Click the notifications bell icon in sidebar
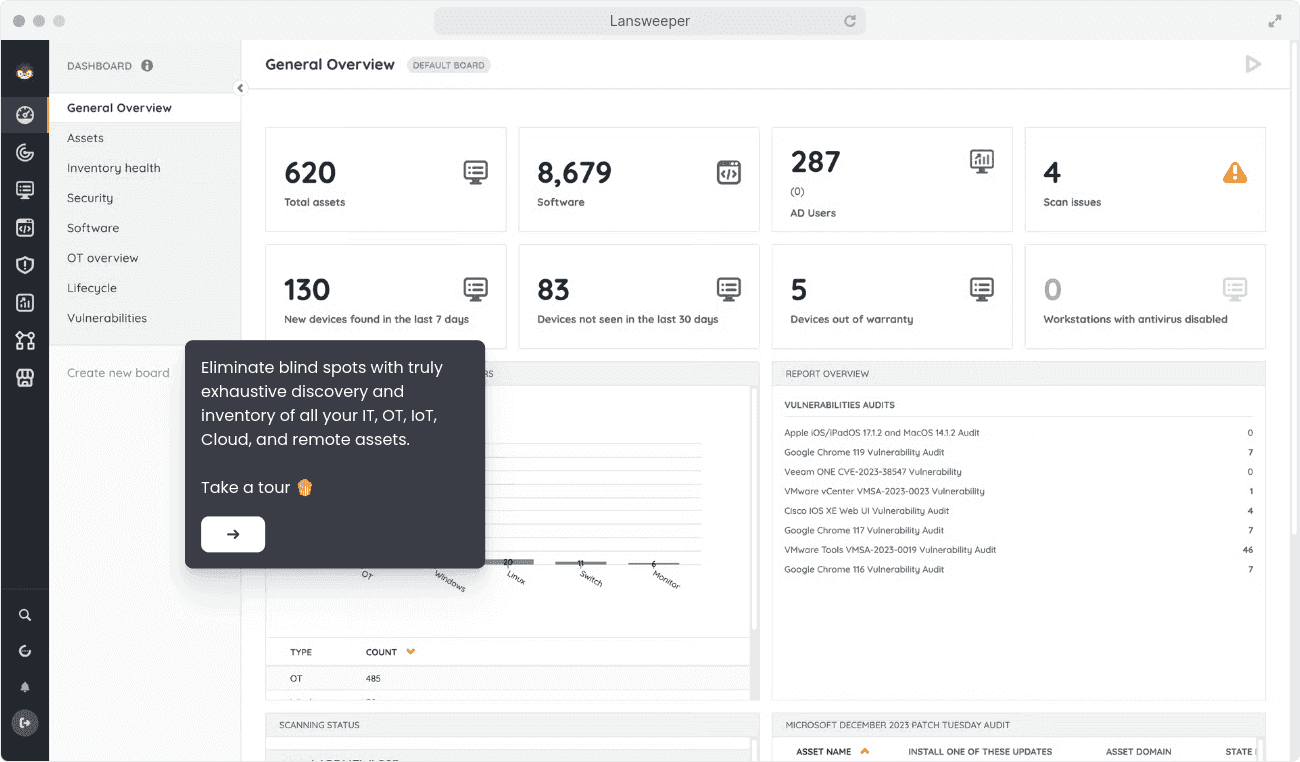Screen dimensions: 1300x762 [25, 687]
